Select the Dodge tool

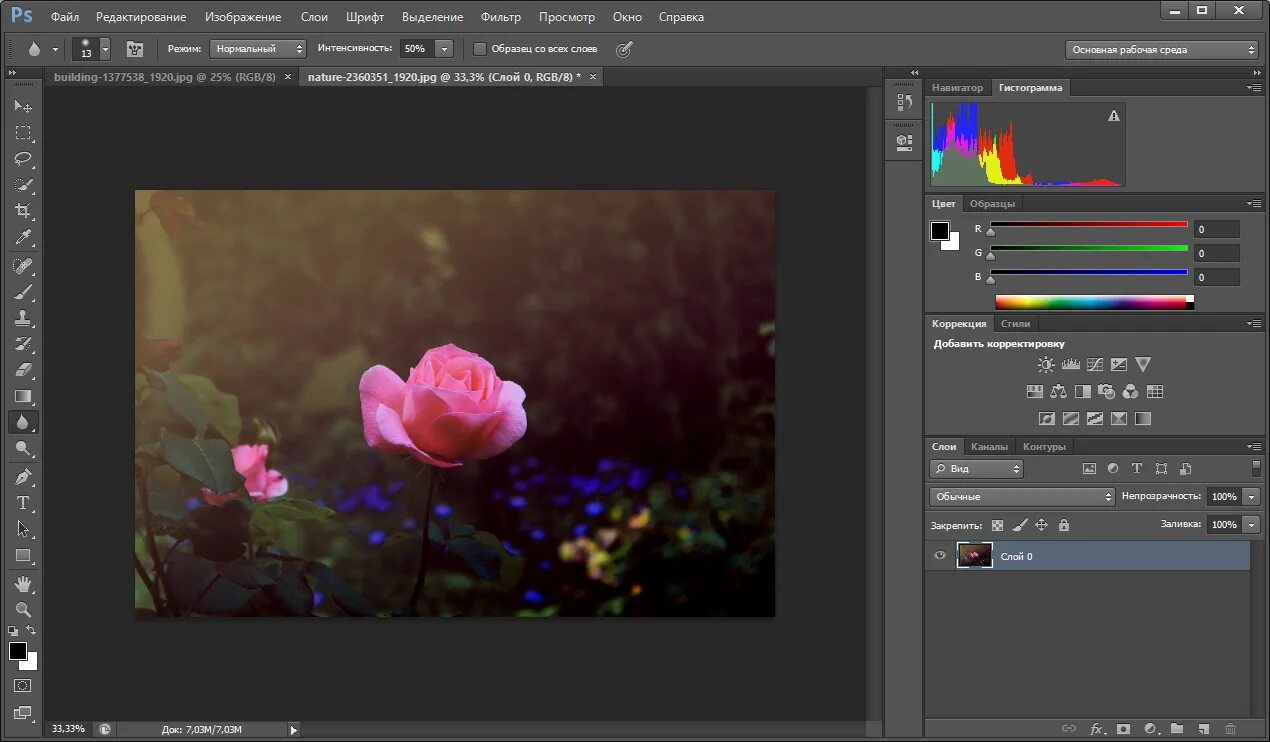click(x=23, y=449)
